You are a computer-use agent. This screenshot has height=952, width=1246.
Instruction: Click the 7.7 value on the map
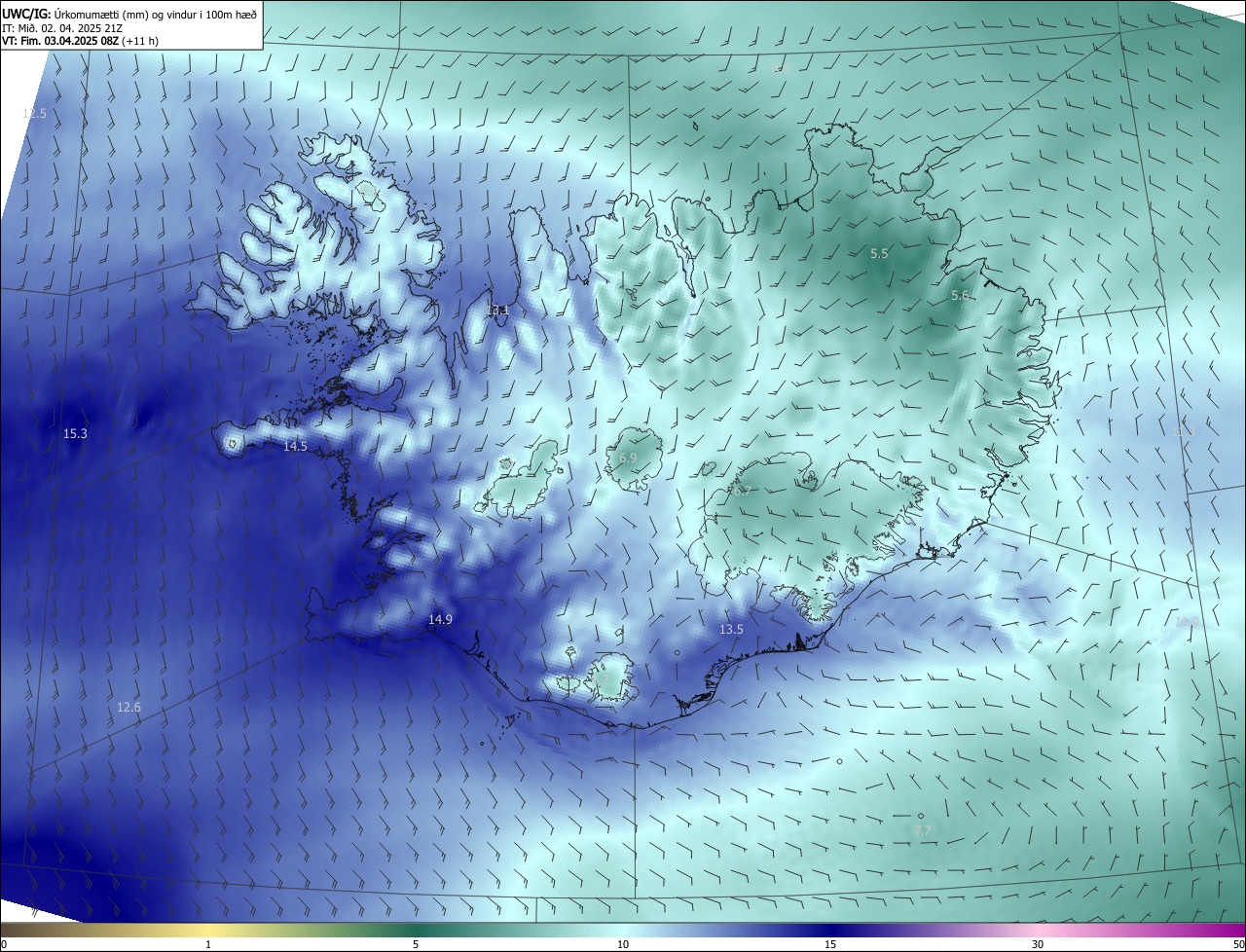point(923,830)
